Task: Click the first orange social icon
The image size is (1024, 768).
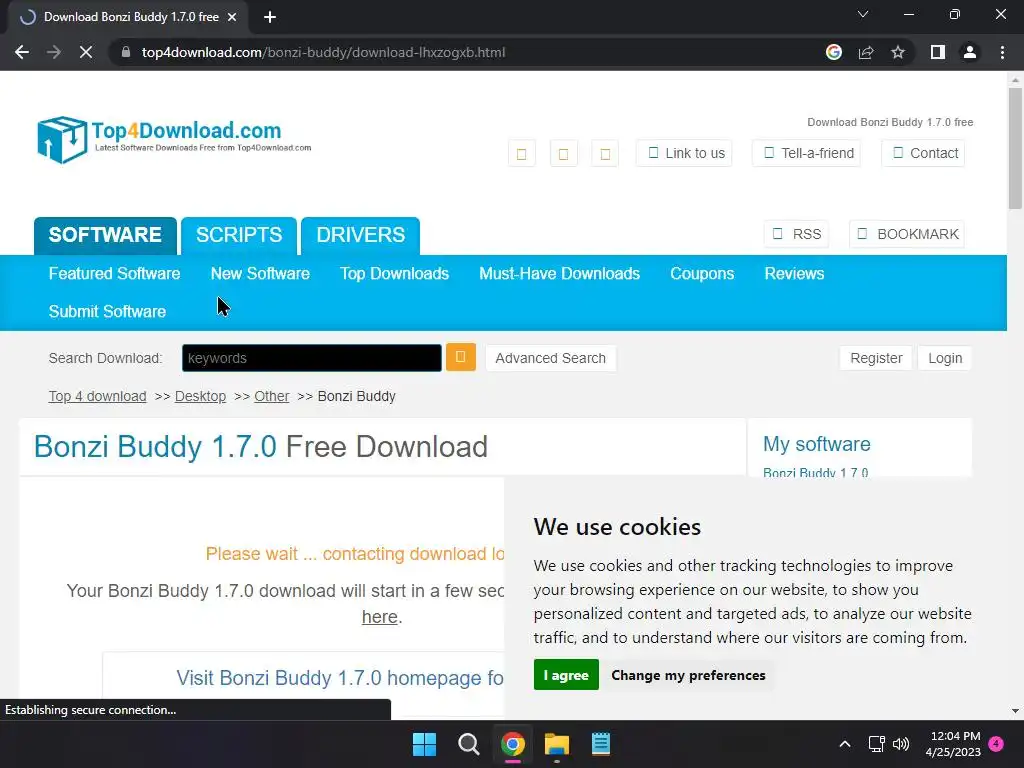Action: tap(522, 153)
